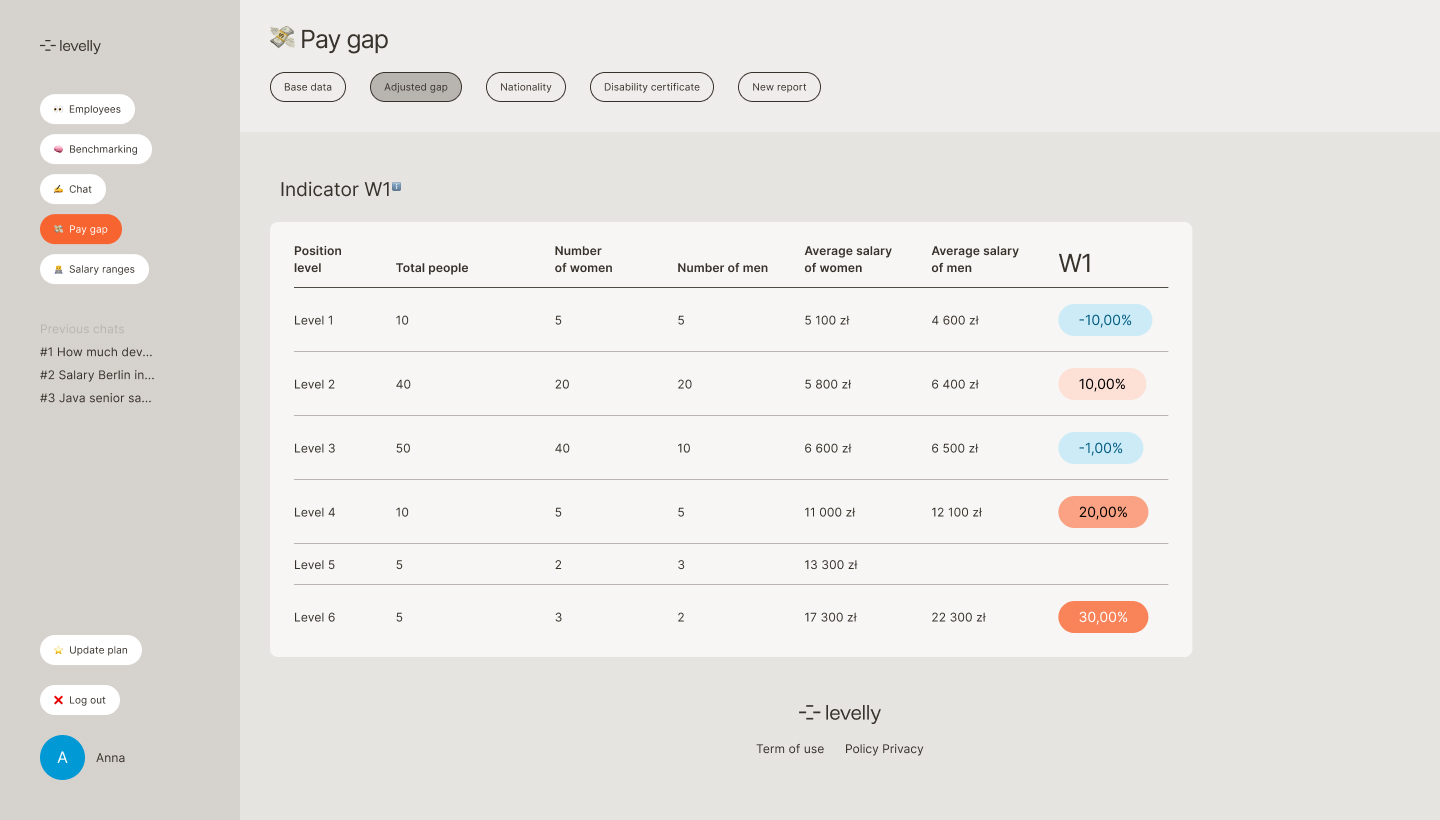Click the 30,00% badge for Level 6
This screenshot has height=820, width=1440.
click(x=1103, y=617)
